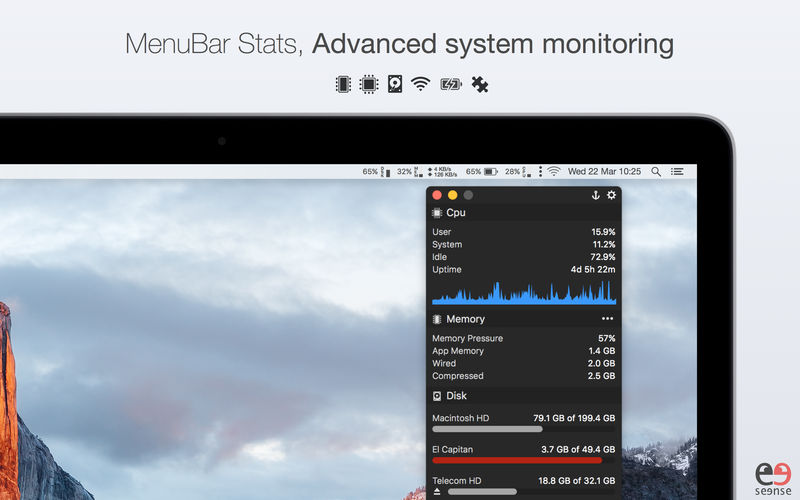800x500 pixels.
Task: Click the 79.1 GB of 199.4 GB value
Action: (574, 418)
